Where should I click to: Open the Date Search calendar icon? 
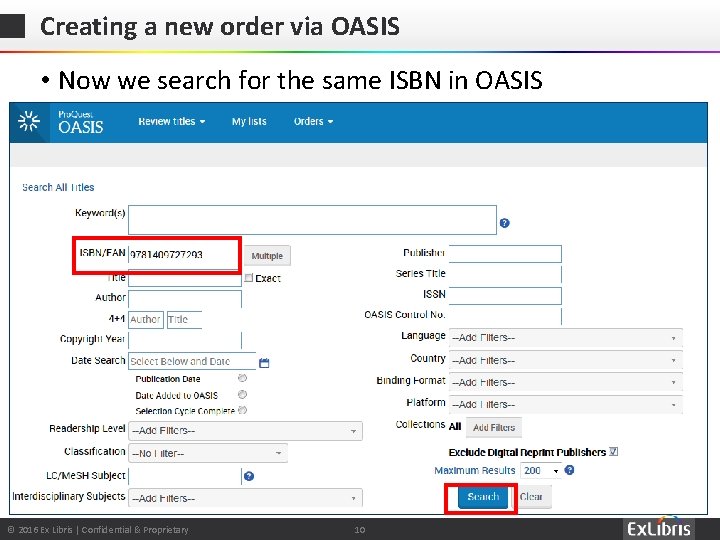pos(264,363)
